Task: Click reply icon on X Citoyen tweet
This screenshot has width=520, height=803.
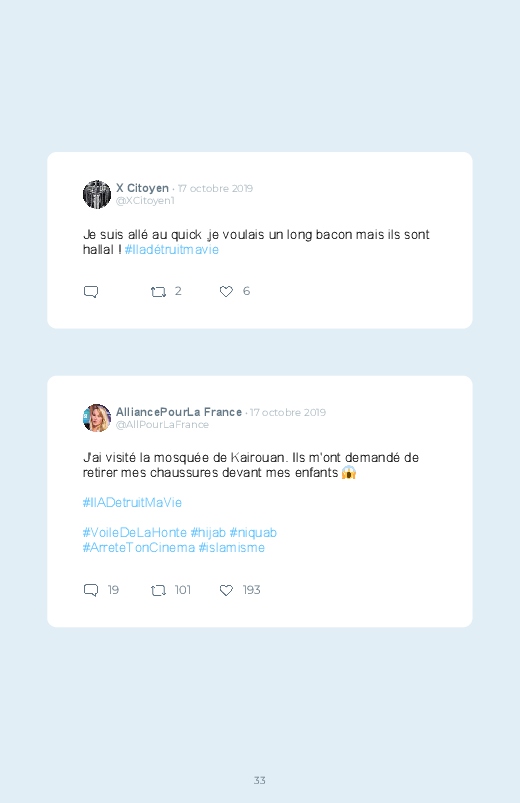Action: (91, 291)
